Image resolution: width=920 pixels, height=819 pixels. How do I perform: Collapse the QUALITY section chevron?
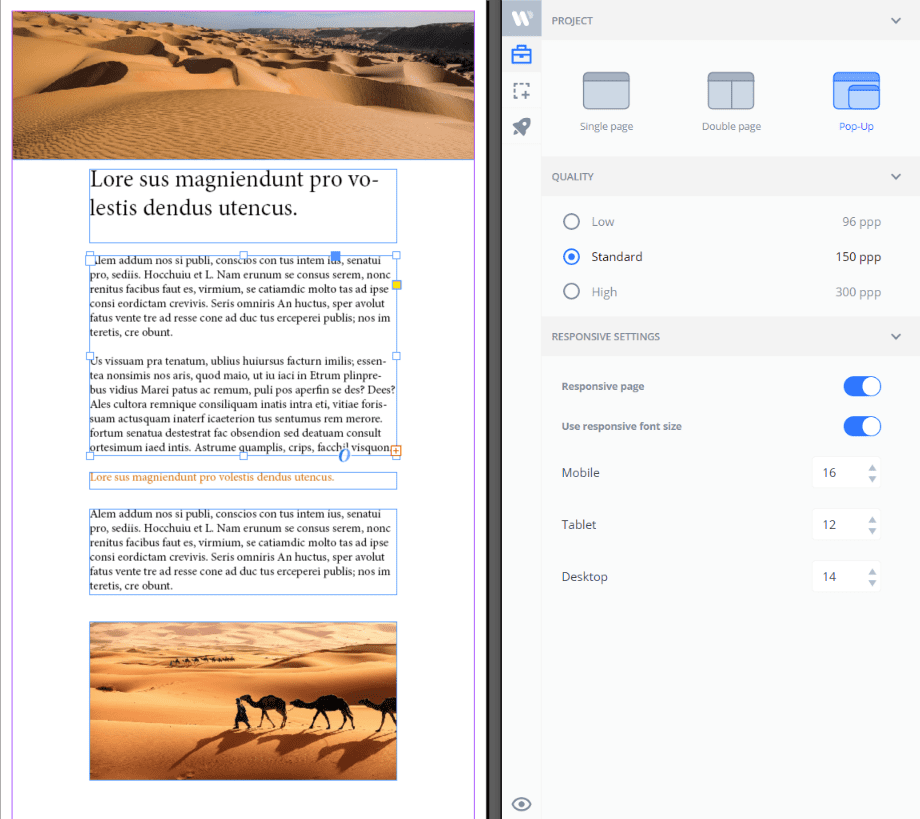click(896, 177)
